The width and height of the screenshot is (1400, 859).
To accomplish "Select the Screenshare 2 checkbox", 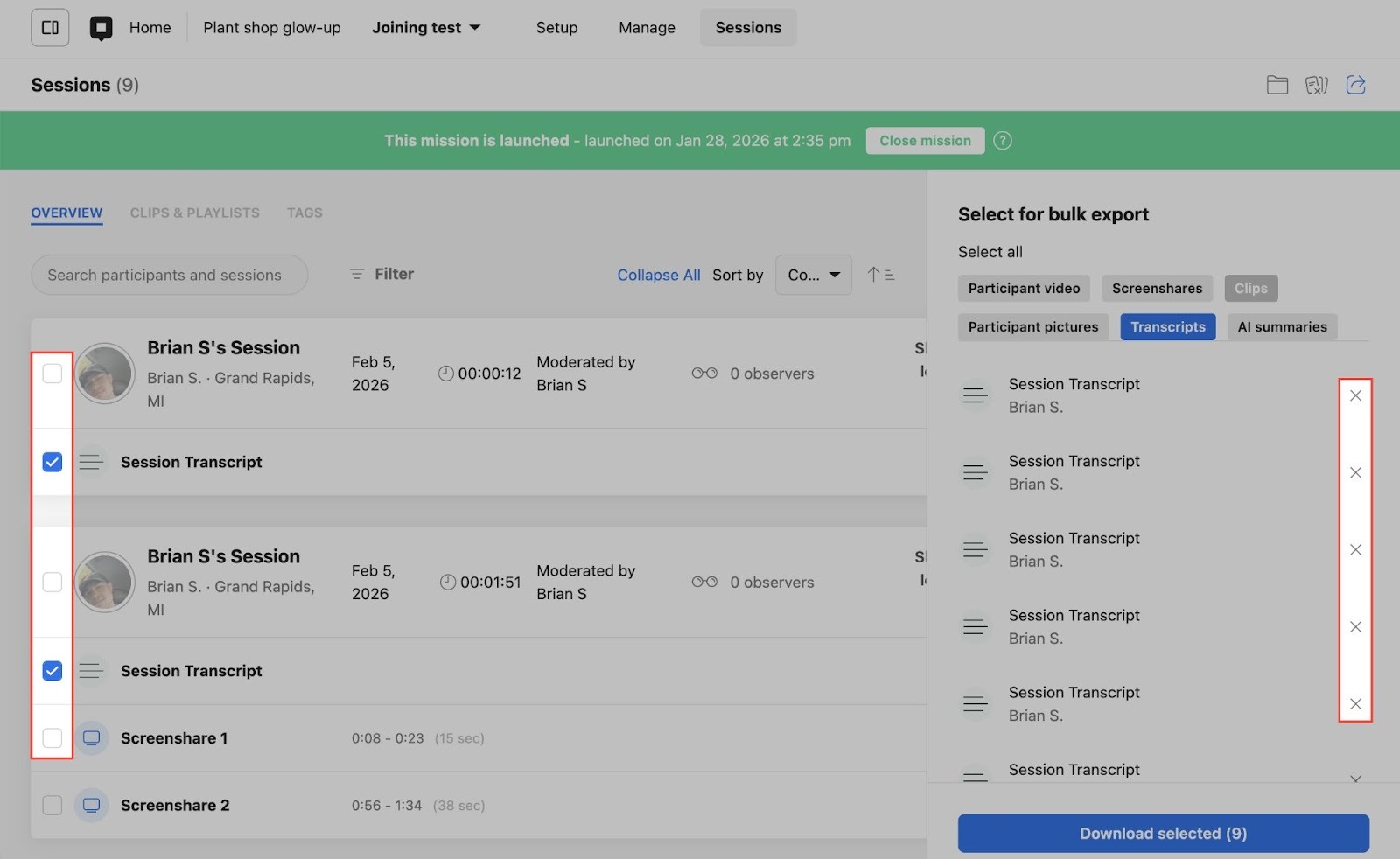I will [x=52, y=806].
